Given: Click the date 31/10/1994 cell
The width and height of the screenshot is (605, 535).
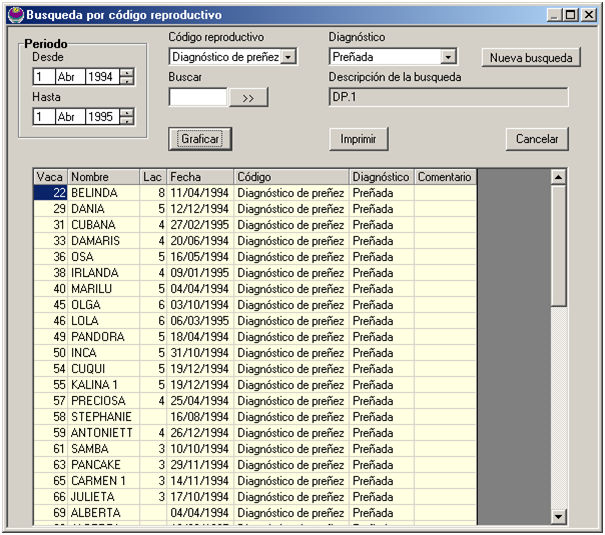Looking at the screenshot, I should pos(200,353).
